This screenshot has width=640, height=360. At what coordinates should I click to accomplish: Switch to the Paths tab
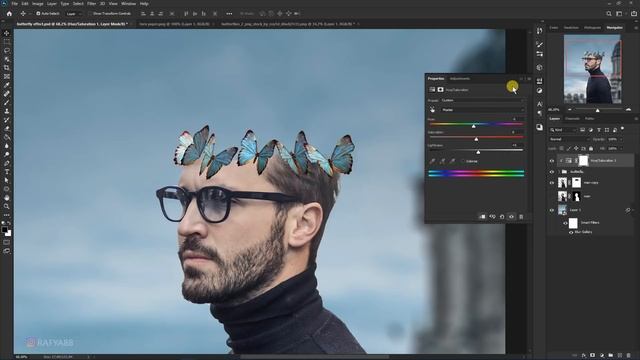(x=589, y=119)
